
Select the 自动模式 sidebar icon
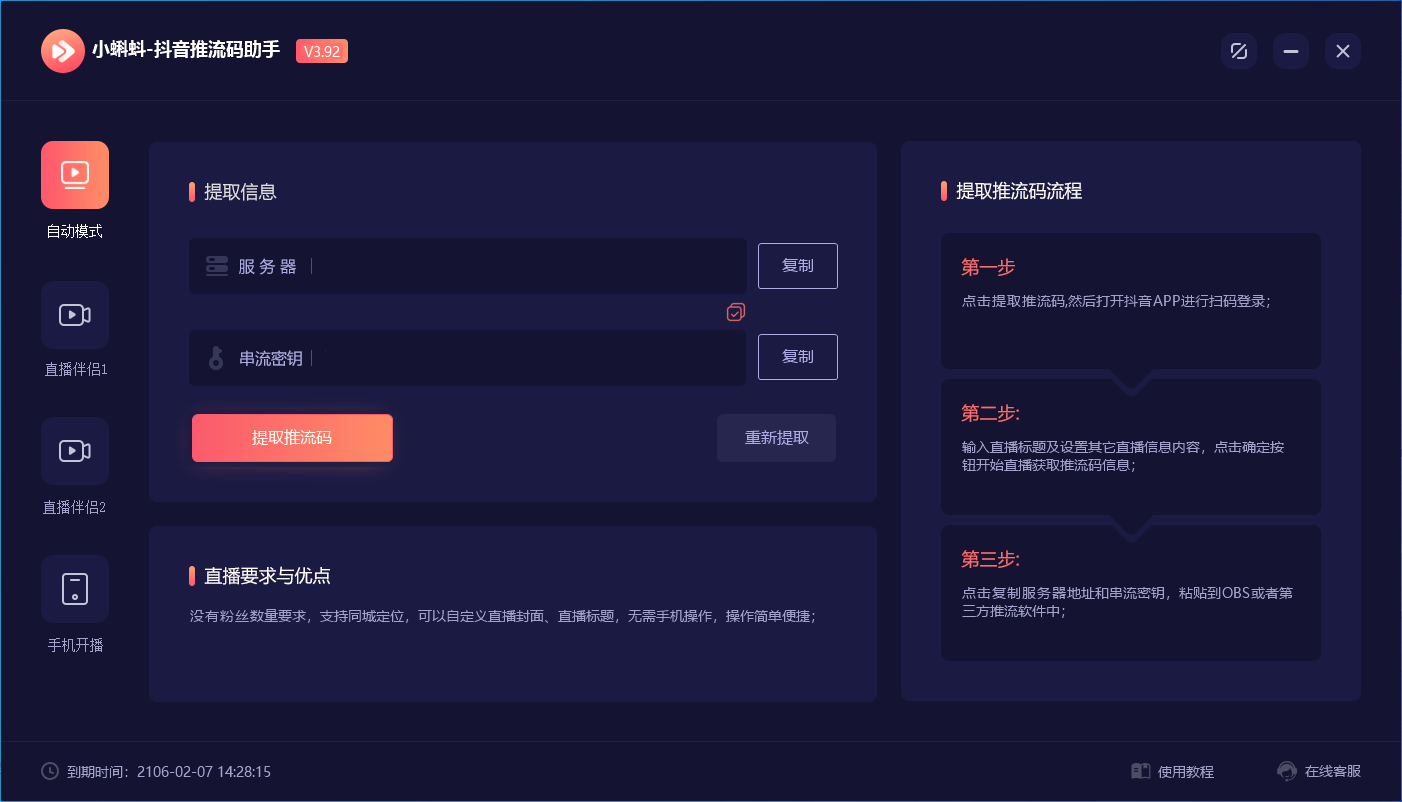pos(74,175)
